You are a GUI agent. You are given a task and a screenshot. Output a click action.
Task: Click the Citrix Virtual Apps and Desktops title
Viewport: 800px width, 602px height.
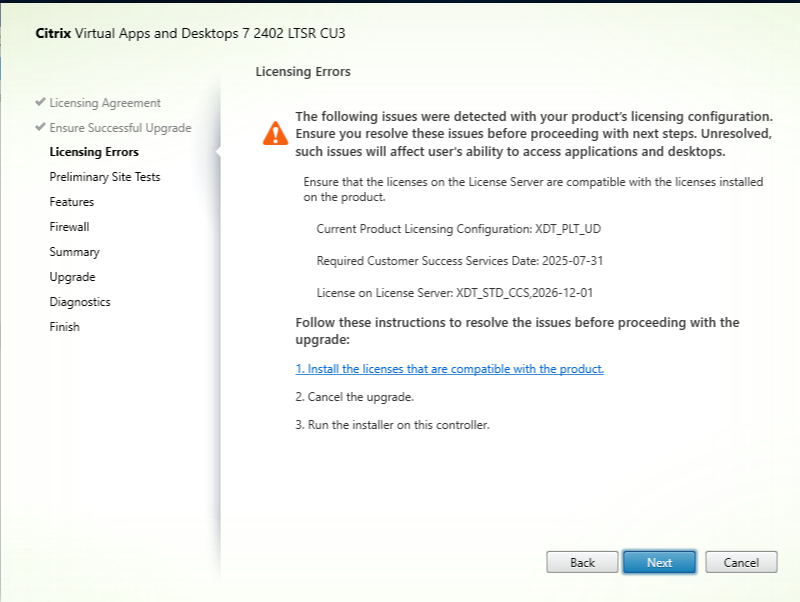[x=191, y=33]
